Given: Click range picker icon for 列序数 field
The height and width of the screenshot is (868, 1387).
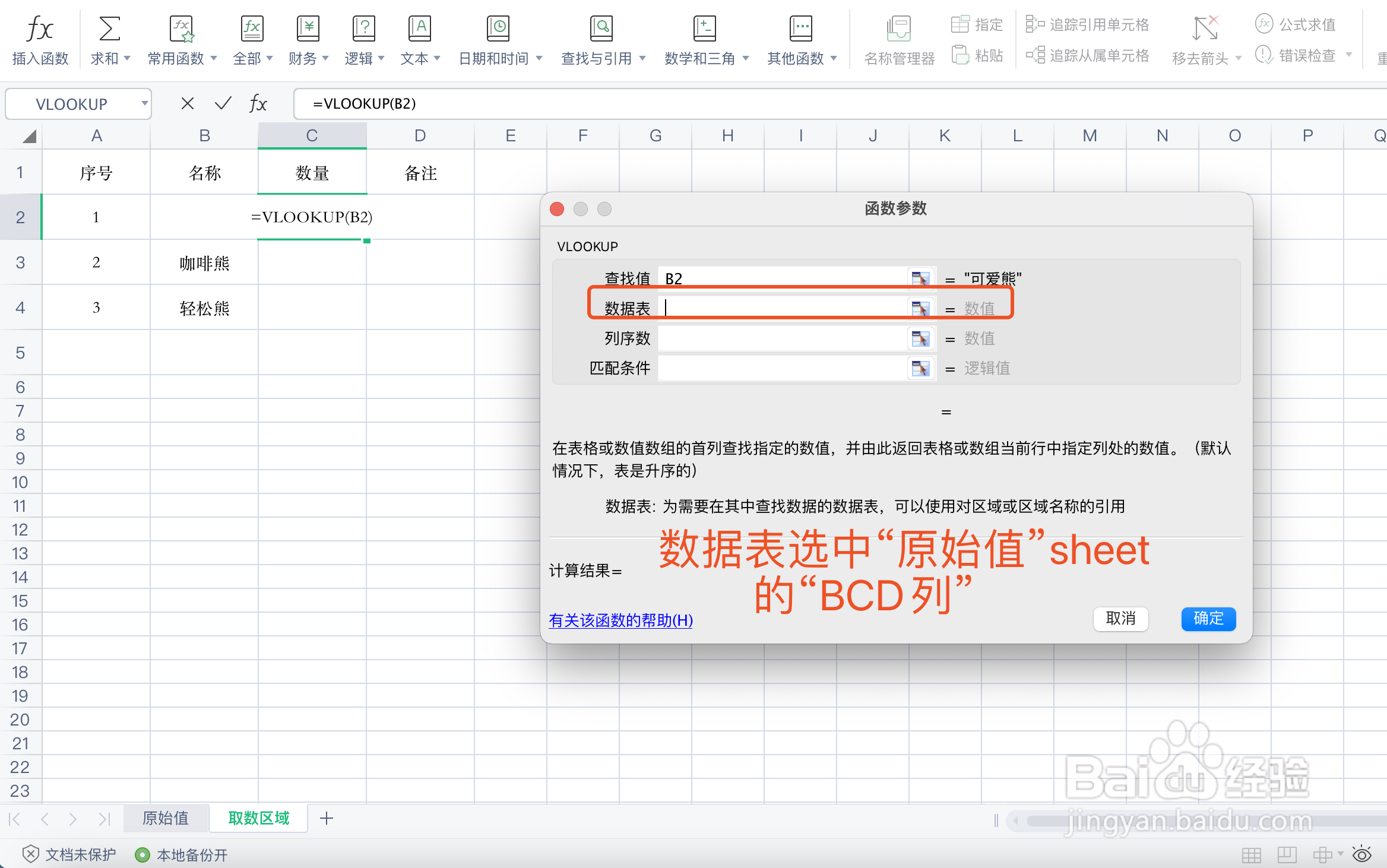Looking at the screenshot, I should click(920, 338).
